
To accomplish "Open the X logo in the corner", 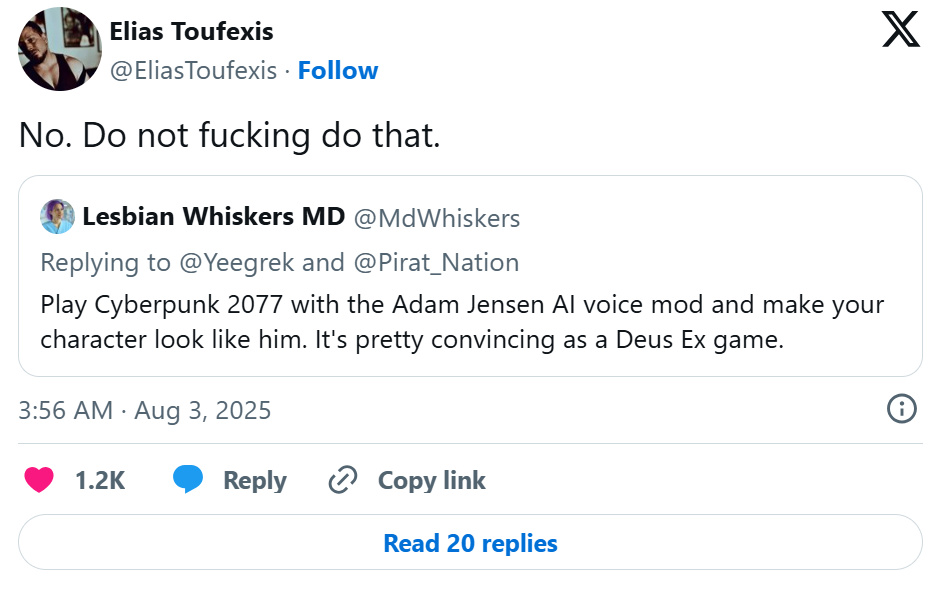I will tap(900, 31).
